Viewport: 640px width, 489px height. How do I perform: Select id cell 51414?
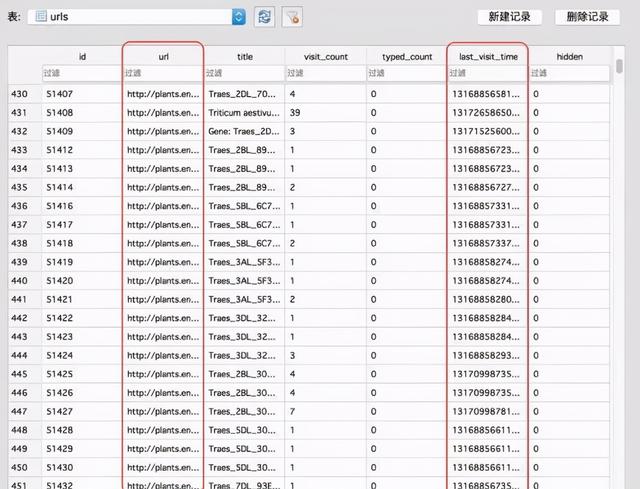click(x=82, y=187)
